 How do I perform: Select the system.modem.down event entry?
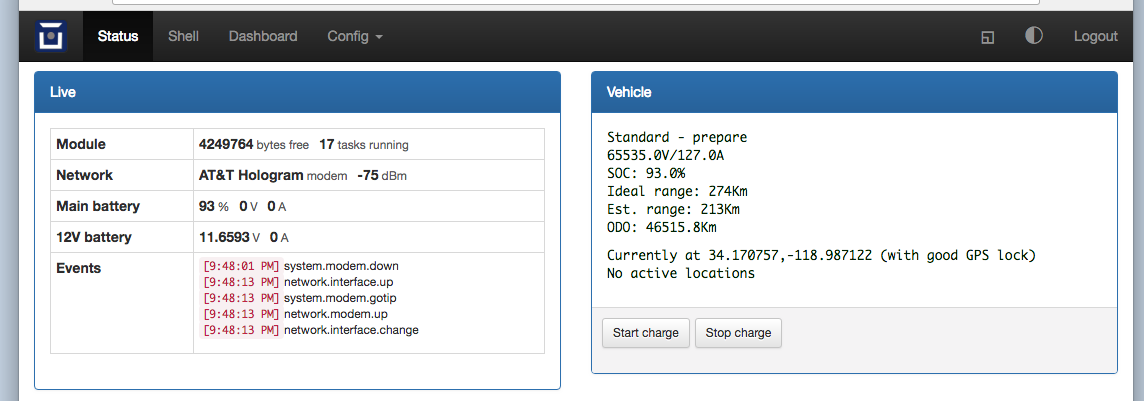[341, 266]
